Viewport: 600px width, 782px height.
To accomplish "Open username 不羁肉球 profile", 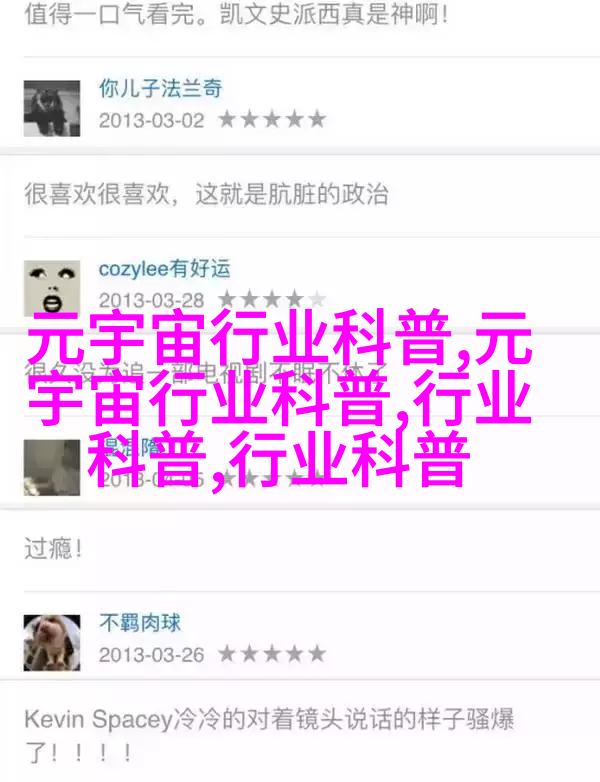I will 140,623.
